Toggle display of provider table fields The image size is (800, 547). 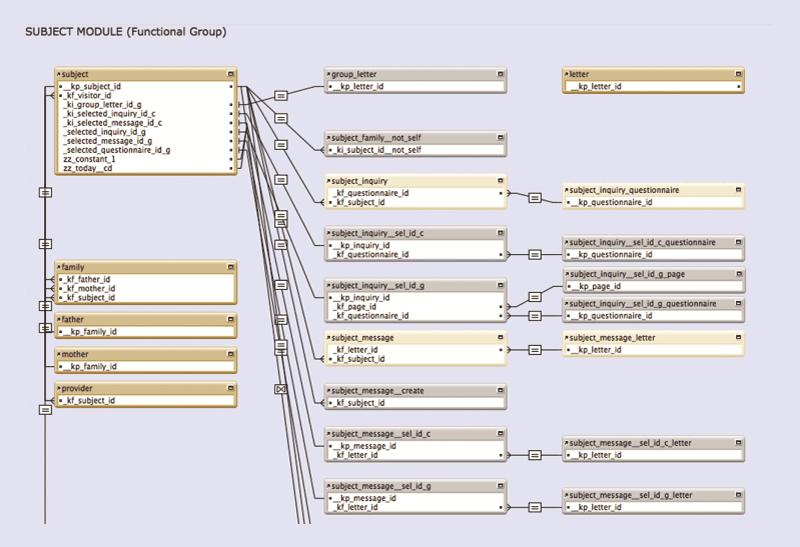pyautogui.click(x=231, y=388)
